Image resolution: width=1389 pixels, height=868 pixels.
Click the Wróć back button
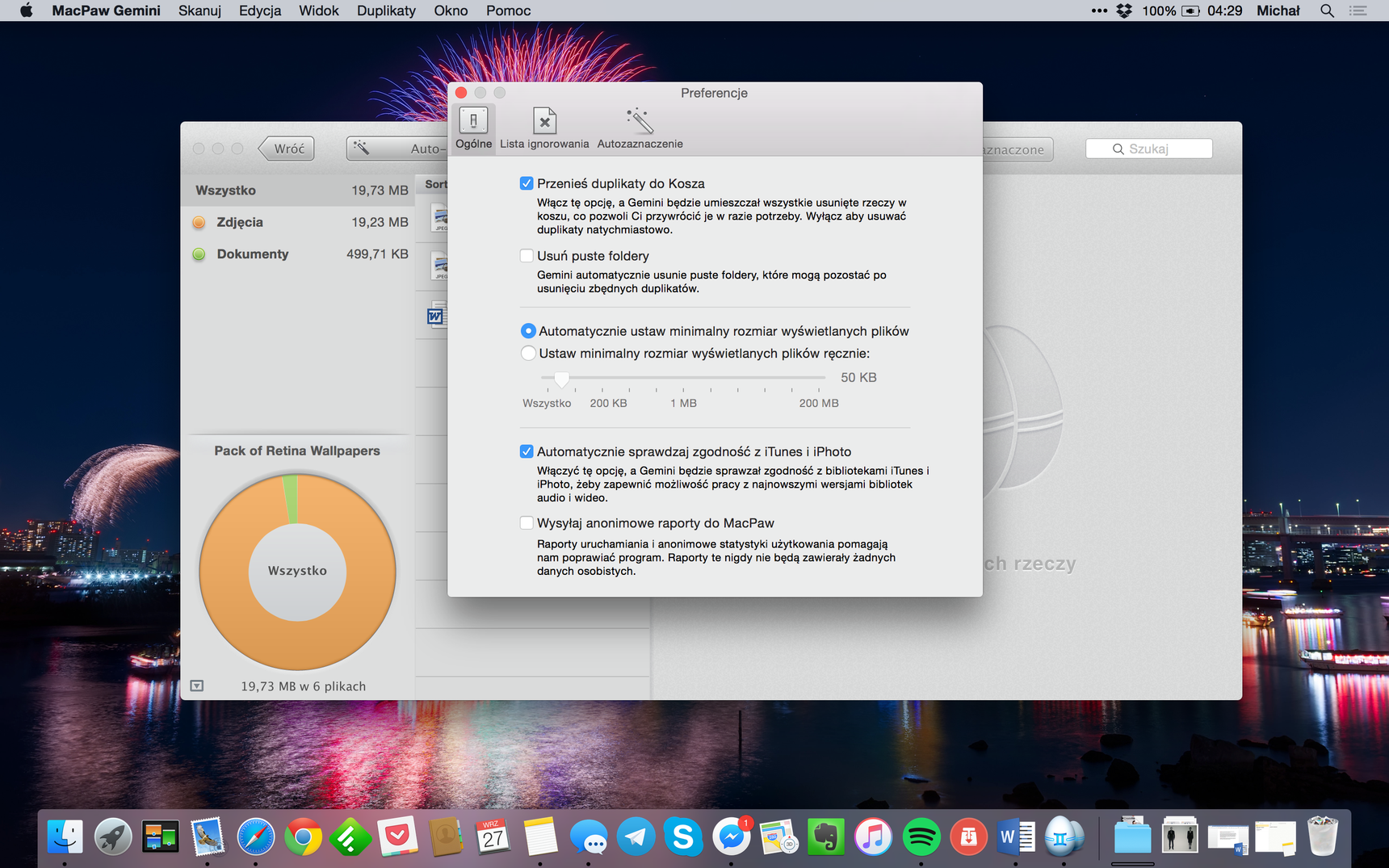pos(287,149)
